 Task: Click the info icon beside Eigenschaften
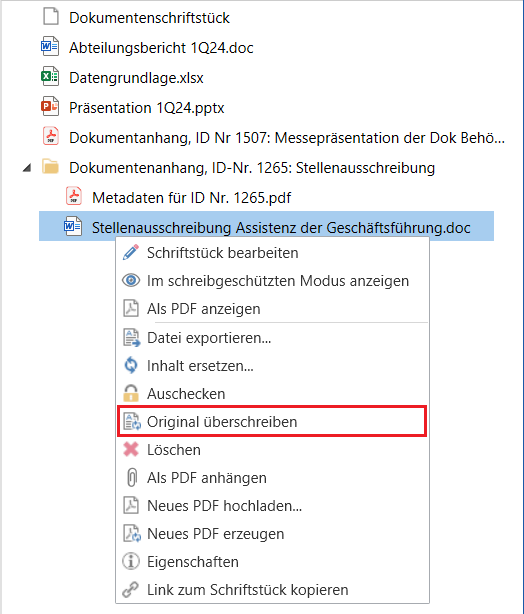[x=131, y=562]
